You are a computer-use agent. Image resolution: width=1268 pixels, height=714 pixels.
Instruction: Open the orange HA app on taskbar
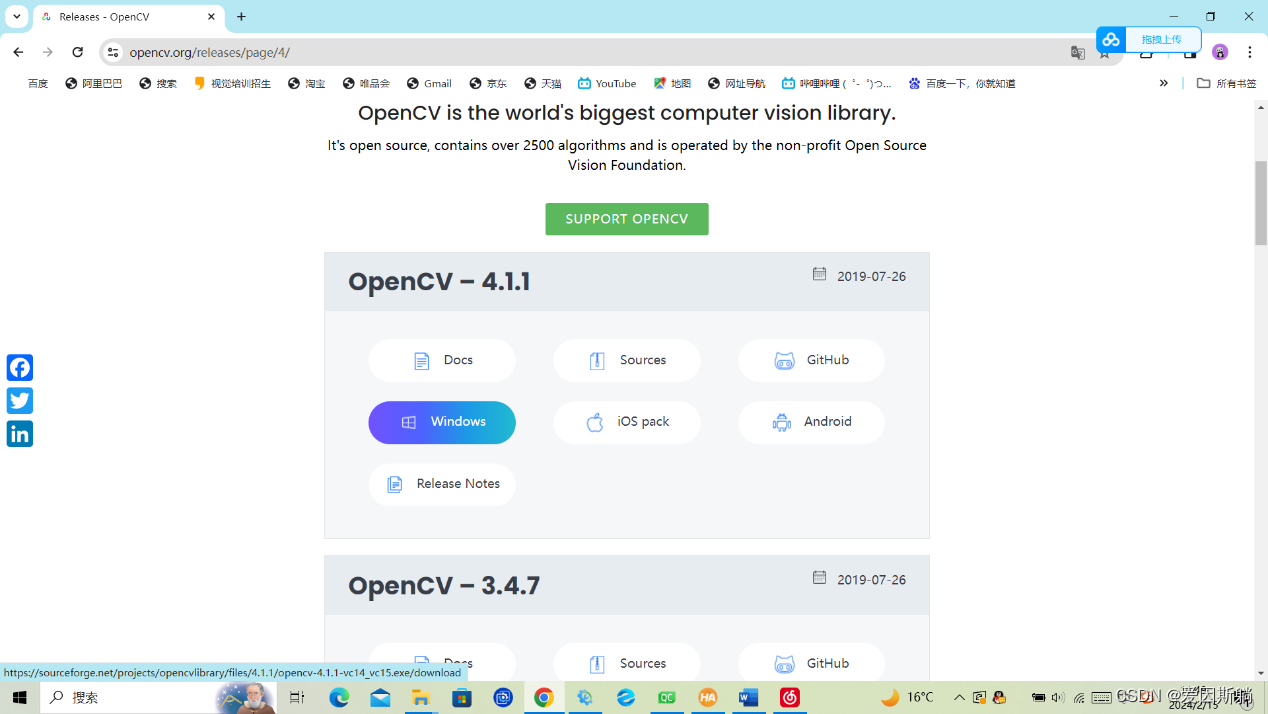click(708, 698)
